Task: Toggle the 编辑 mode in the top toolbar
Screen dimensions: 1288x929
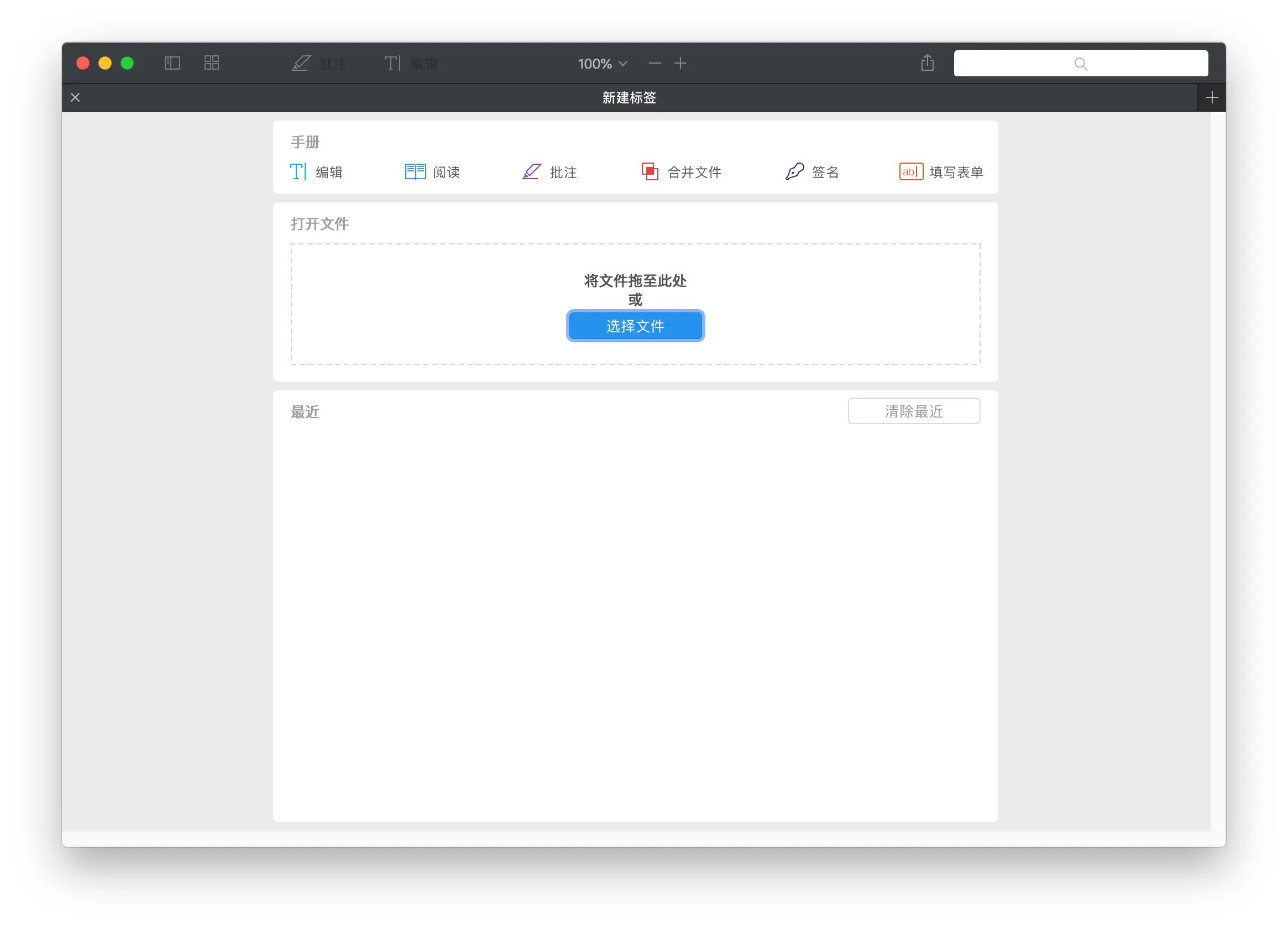Action: pos(411,63)
